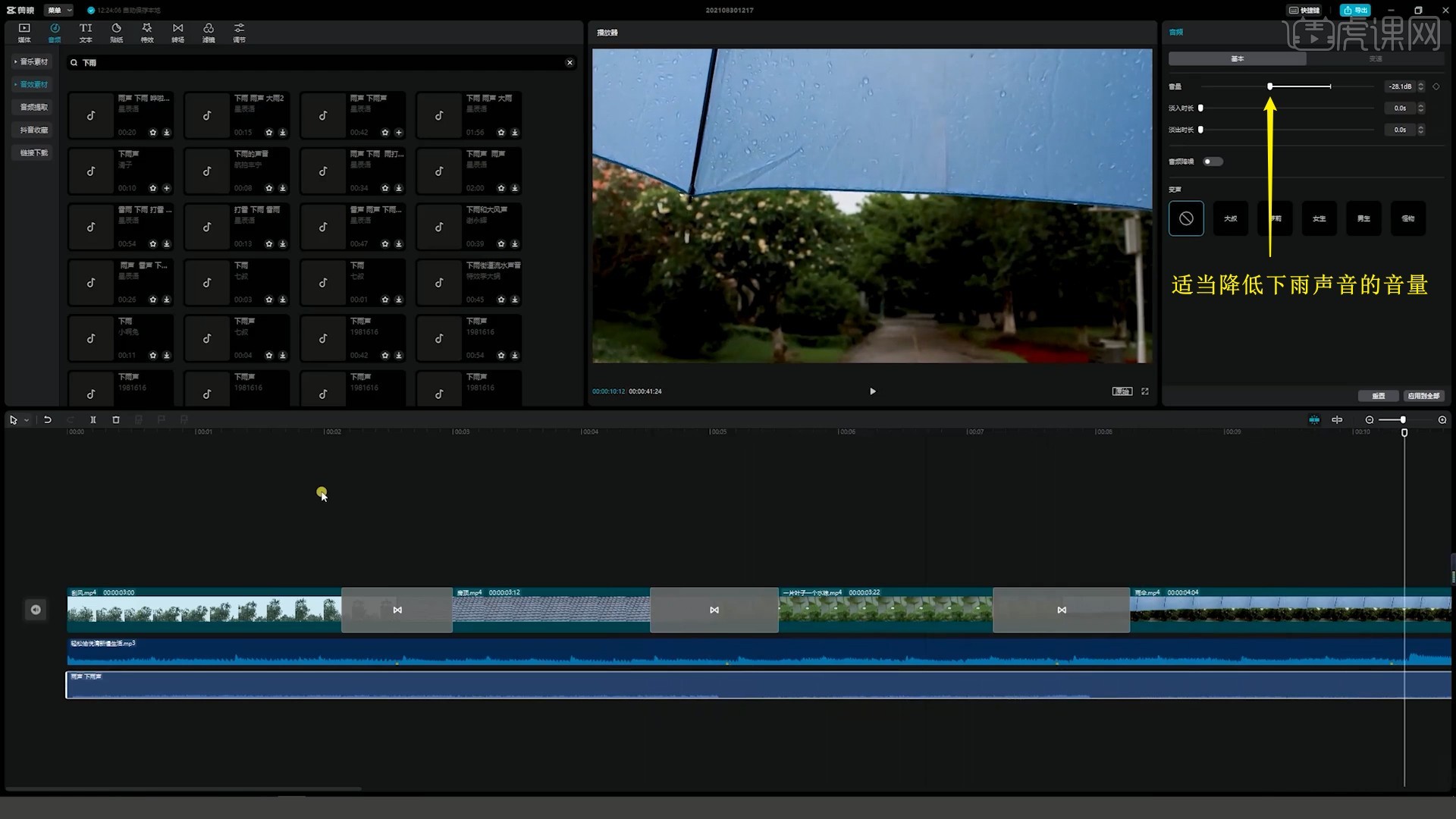This screenshot has width=1456, height=819.
Task: Expand the 音乐素材 category
Action: point(31,61)
